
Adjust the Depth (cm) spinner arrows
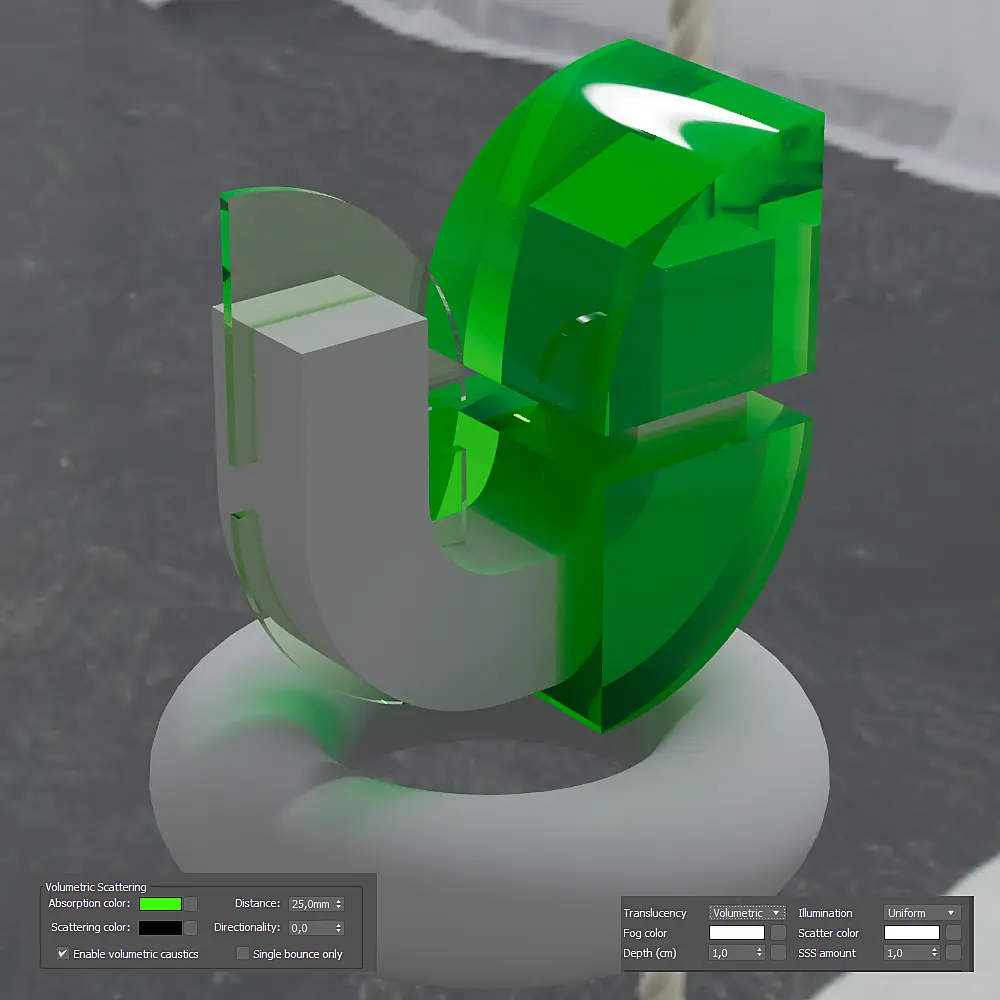760,953
